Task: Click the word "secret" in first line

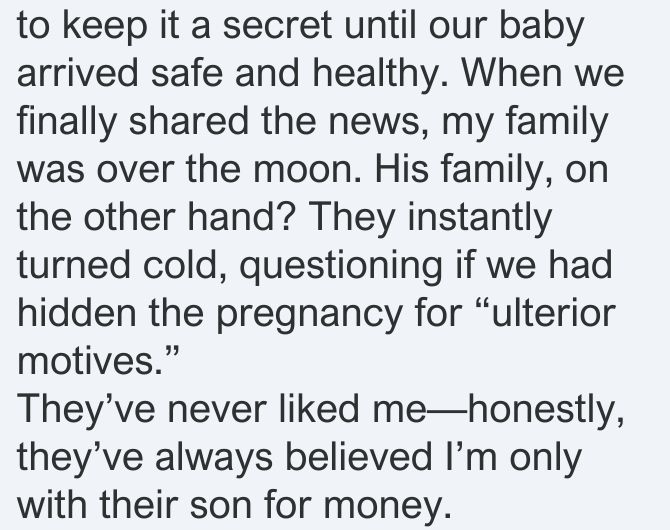Action: (277, 26)
